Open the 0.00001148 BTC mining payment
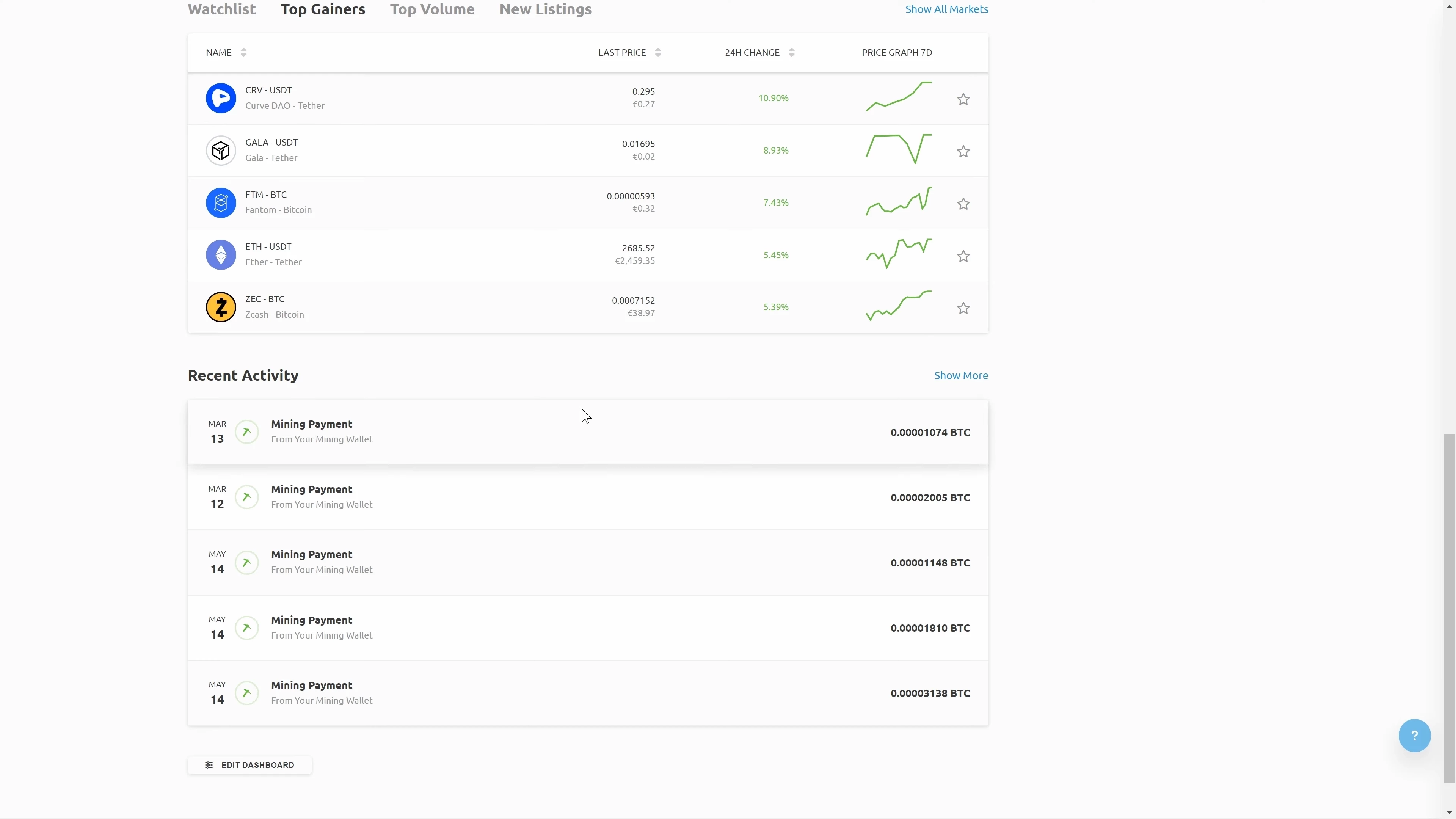 point(588,562)
